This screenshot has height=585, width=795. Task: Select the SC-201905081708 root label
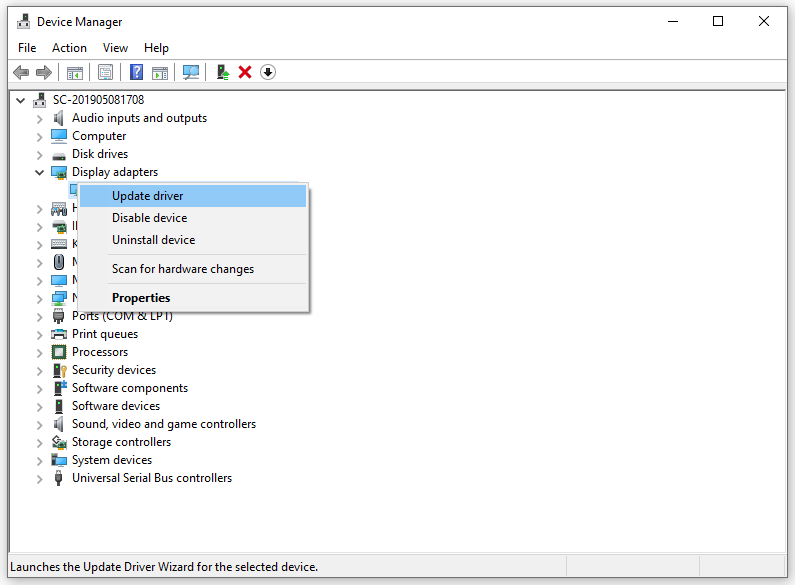pyautogui.click(x=98, y=100)
